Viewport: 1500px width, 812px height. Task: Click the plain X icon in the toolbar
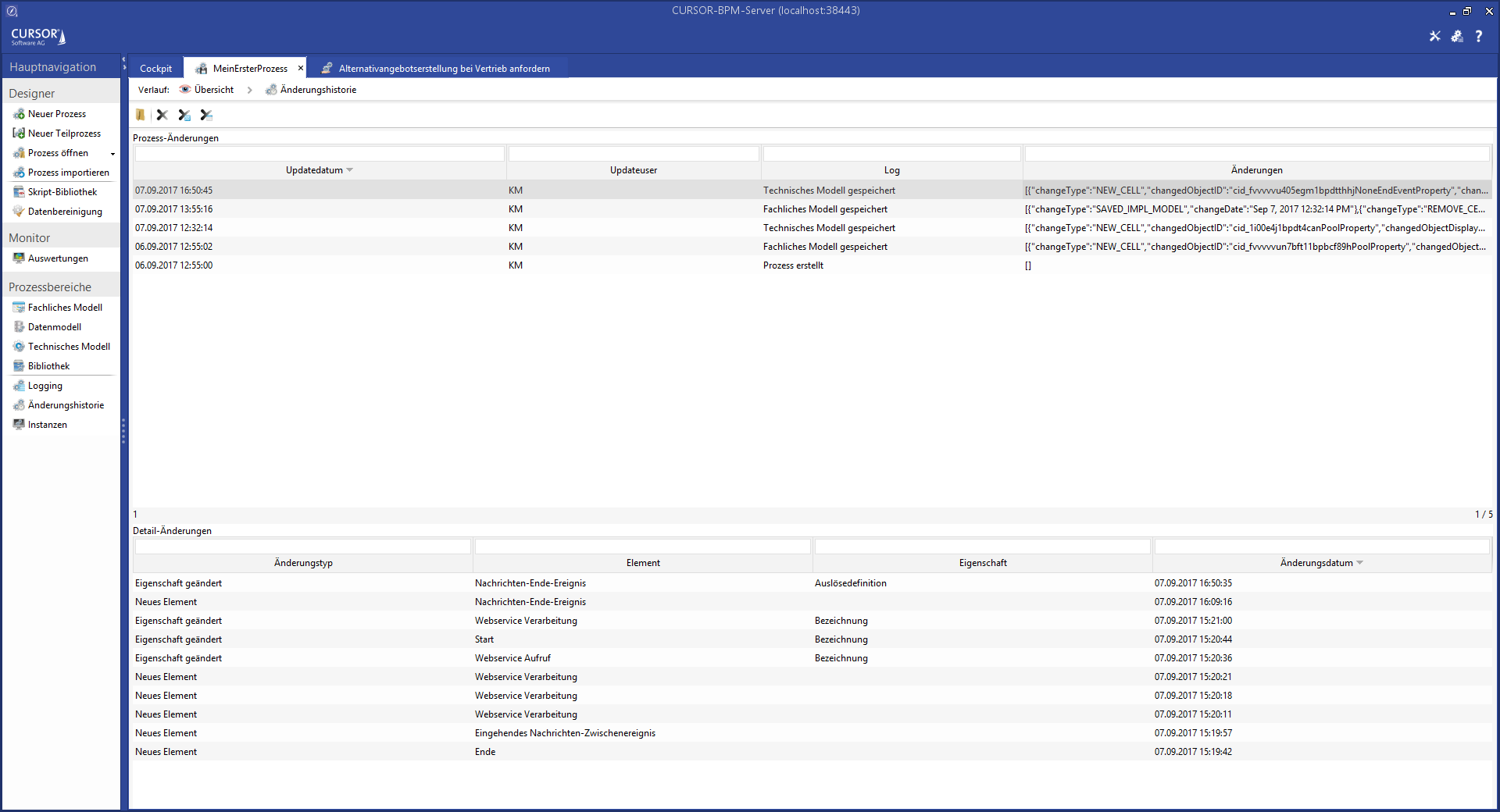162,115
